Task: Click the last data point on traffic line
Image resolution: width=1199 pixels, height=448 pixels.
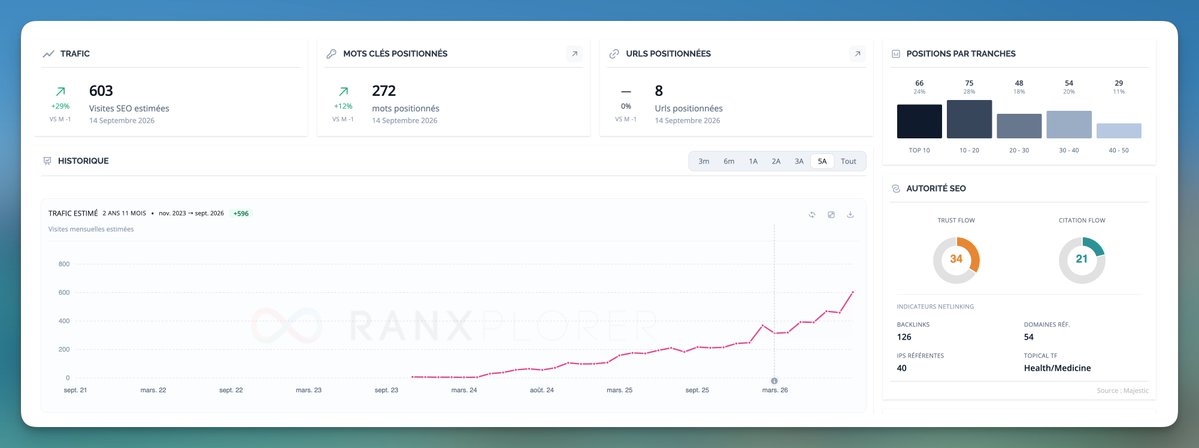Action: [853, 292]
